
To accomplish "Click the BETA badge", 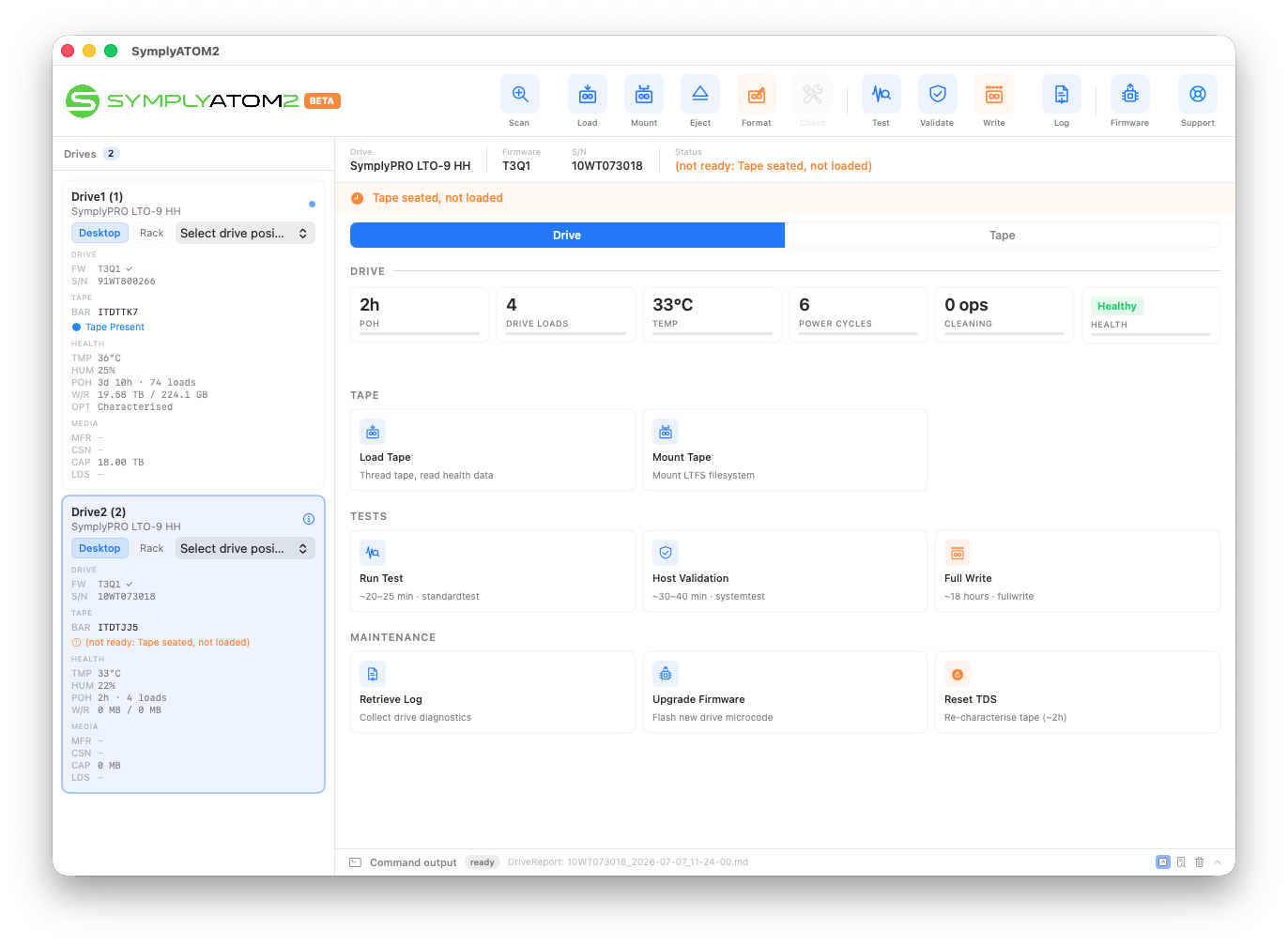I will tap(322, 101).
